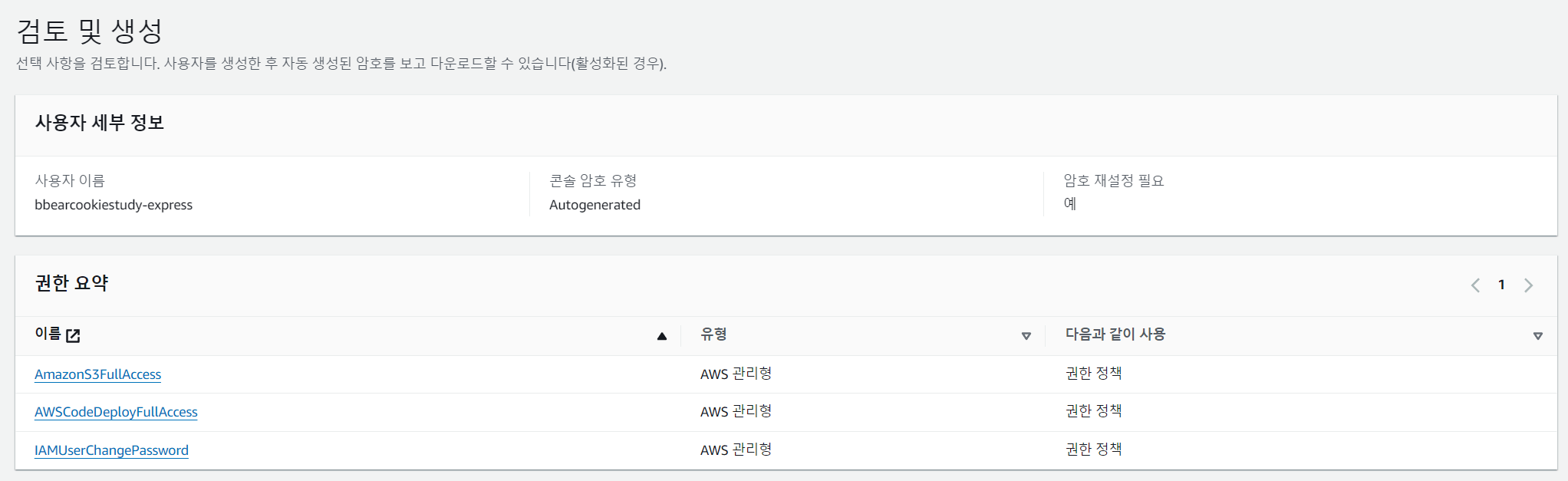This screenshot has height=481, width=1568.
Task: Sort by the 유형 column header
Action: pyautogui.click(x=713, y=334)
